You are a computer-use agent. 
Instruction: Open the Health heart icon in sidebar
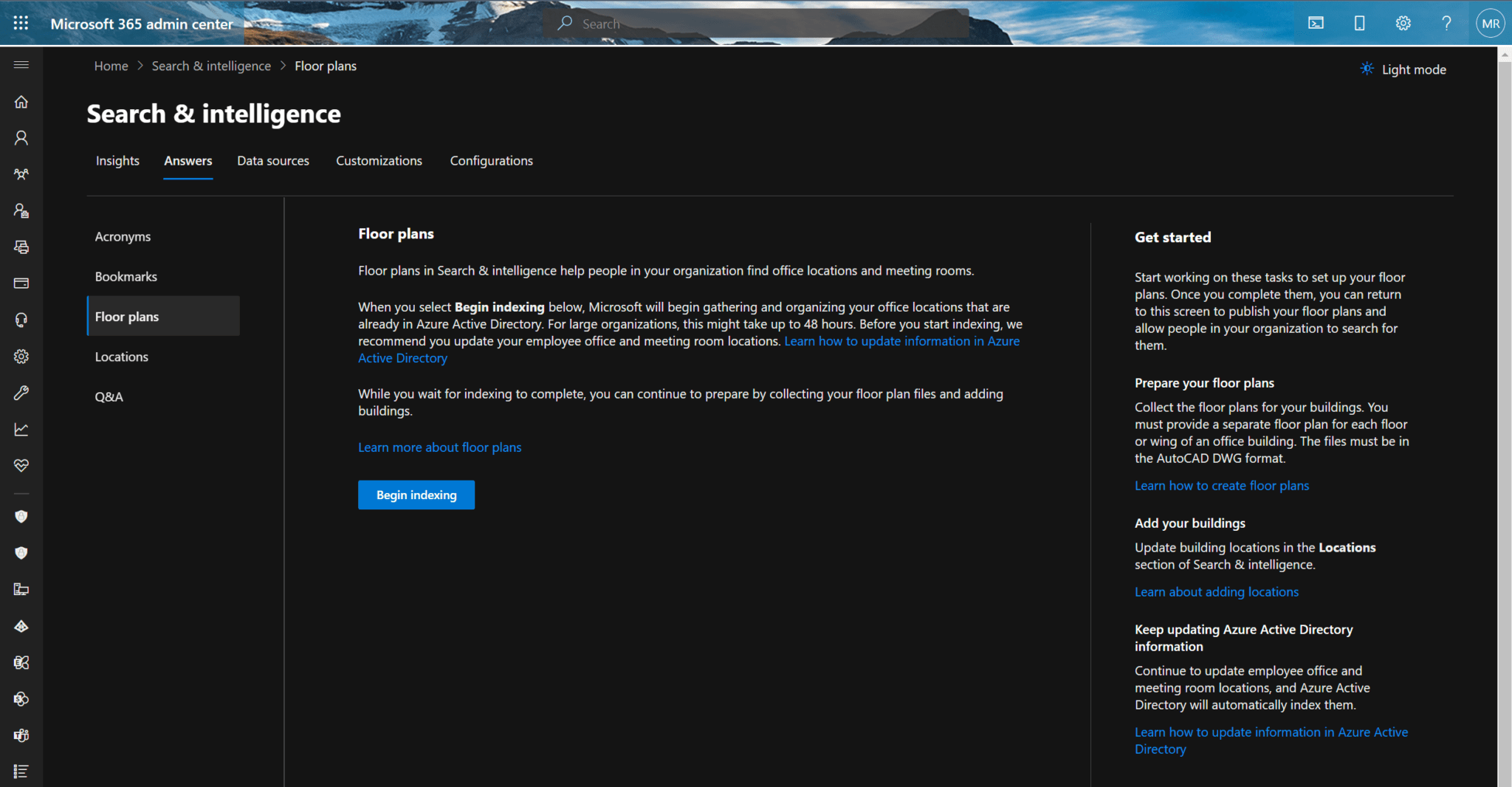21,465
